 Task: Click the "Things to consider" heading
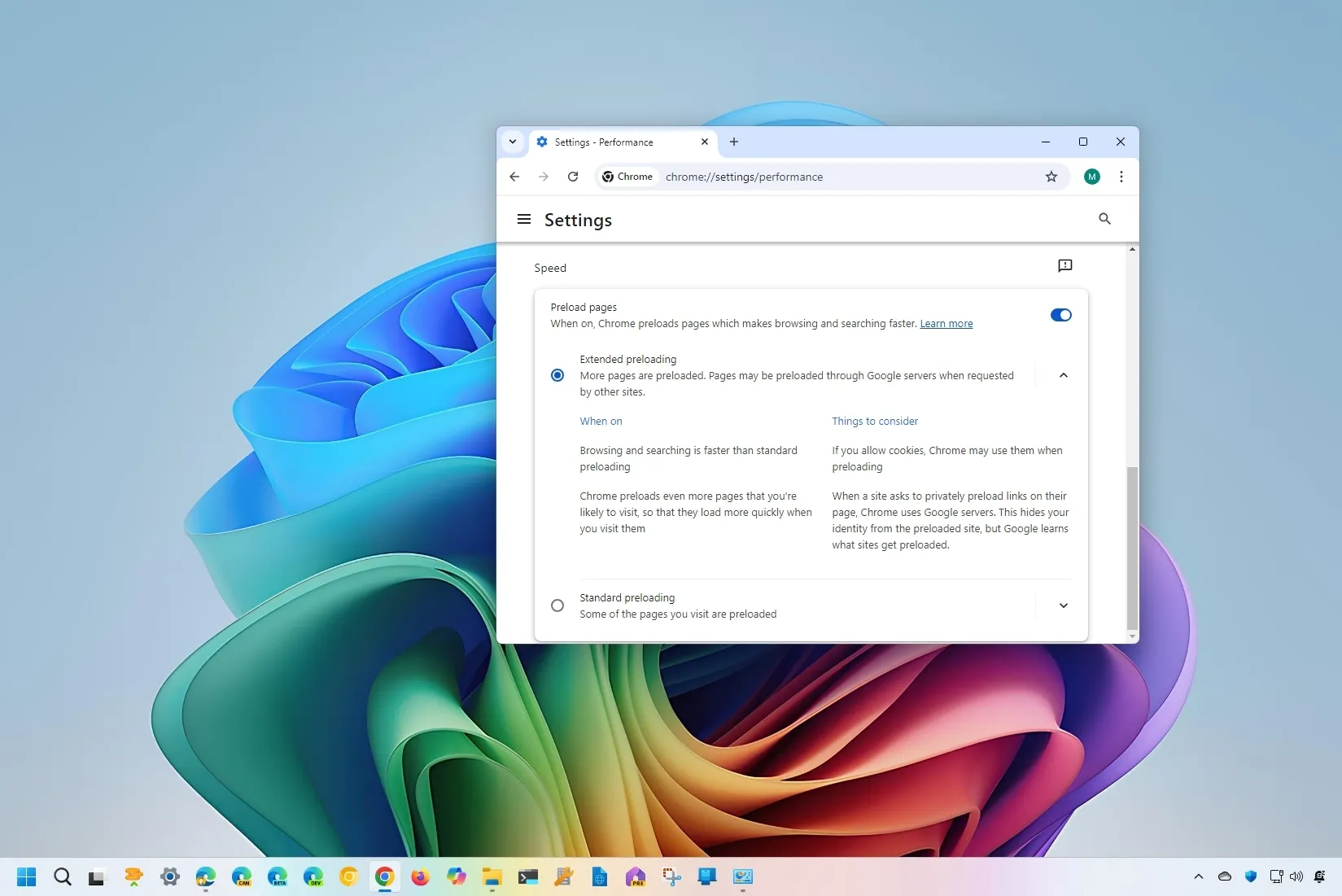tap(875, 422)
